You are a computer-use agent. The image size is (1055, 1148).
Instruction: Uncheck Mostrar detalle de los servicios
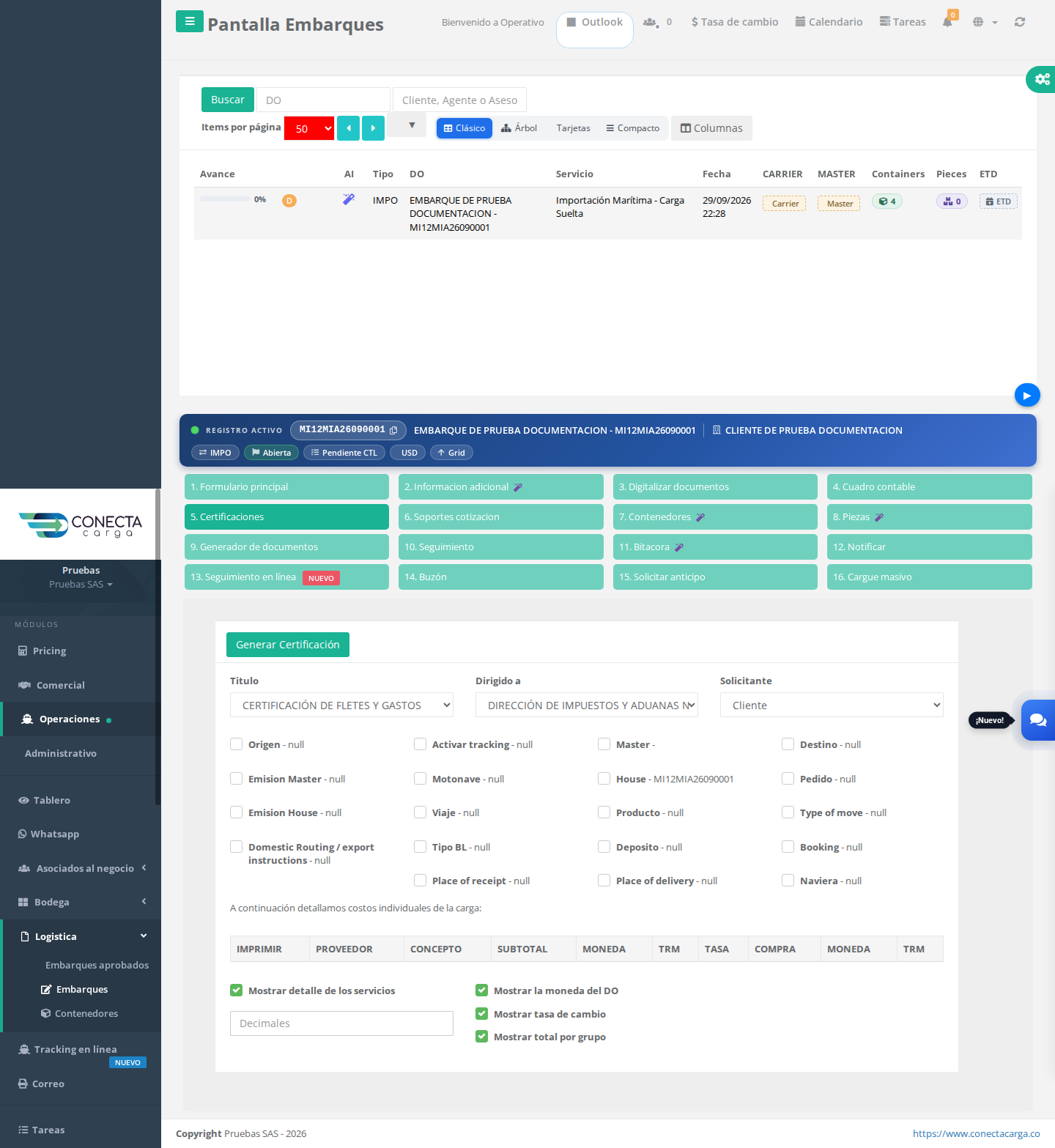(236, 990)
